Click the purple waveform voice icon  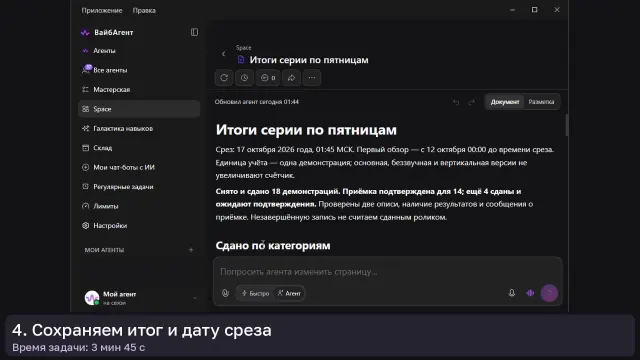click(x=530, y=293)
